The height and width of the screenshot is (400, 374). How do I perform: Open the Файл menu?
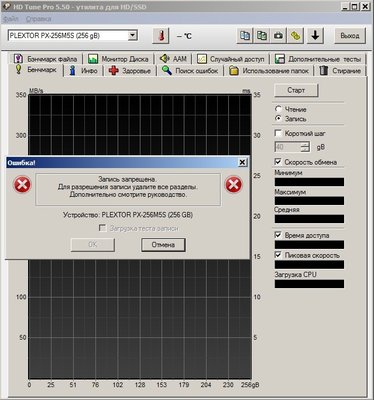coord(11,19)
